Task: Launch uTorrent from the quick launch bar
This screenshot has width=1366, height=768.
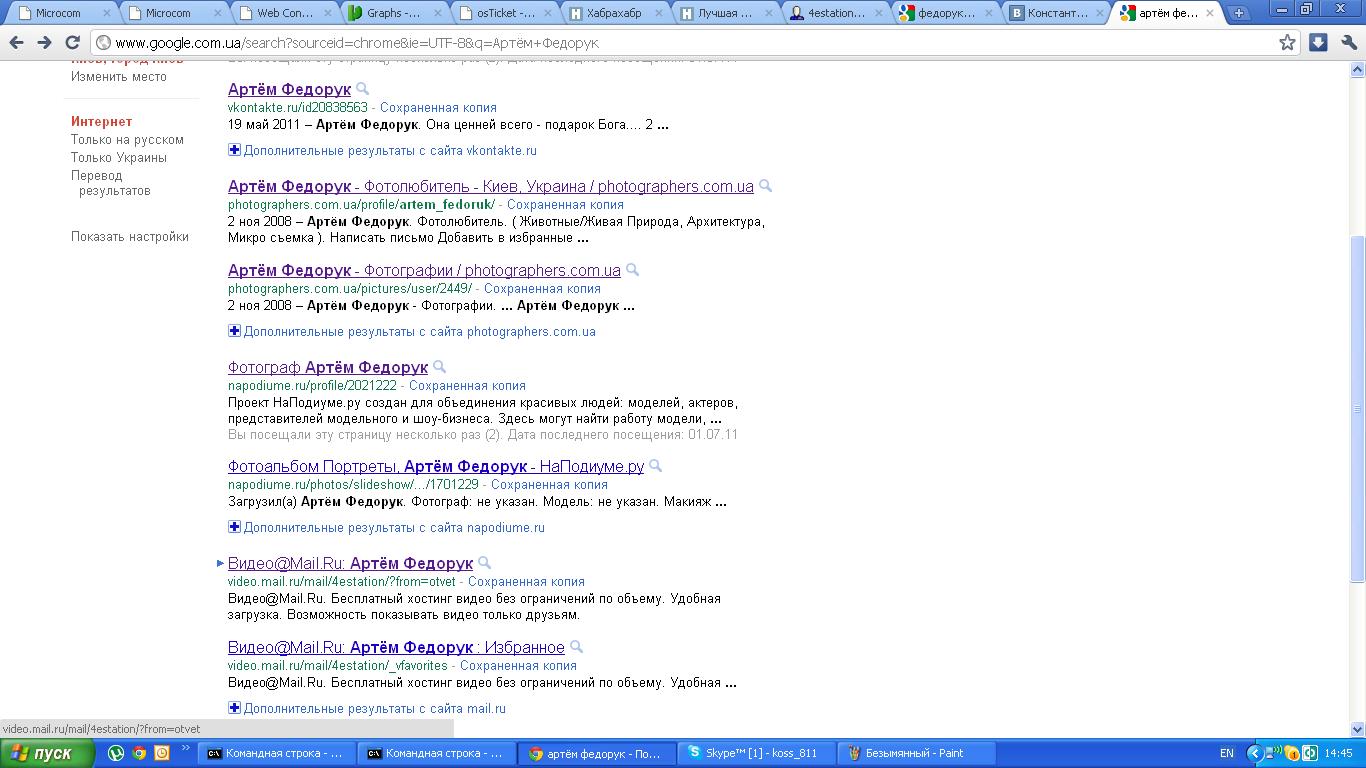Action: pyautogui.click(x=116, y=753)
